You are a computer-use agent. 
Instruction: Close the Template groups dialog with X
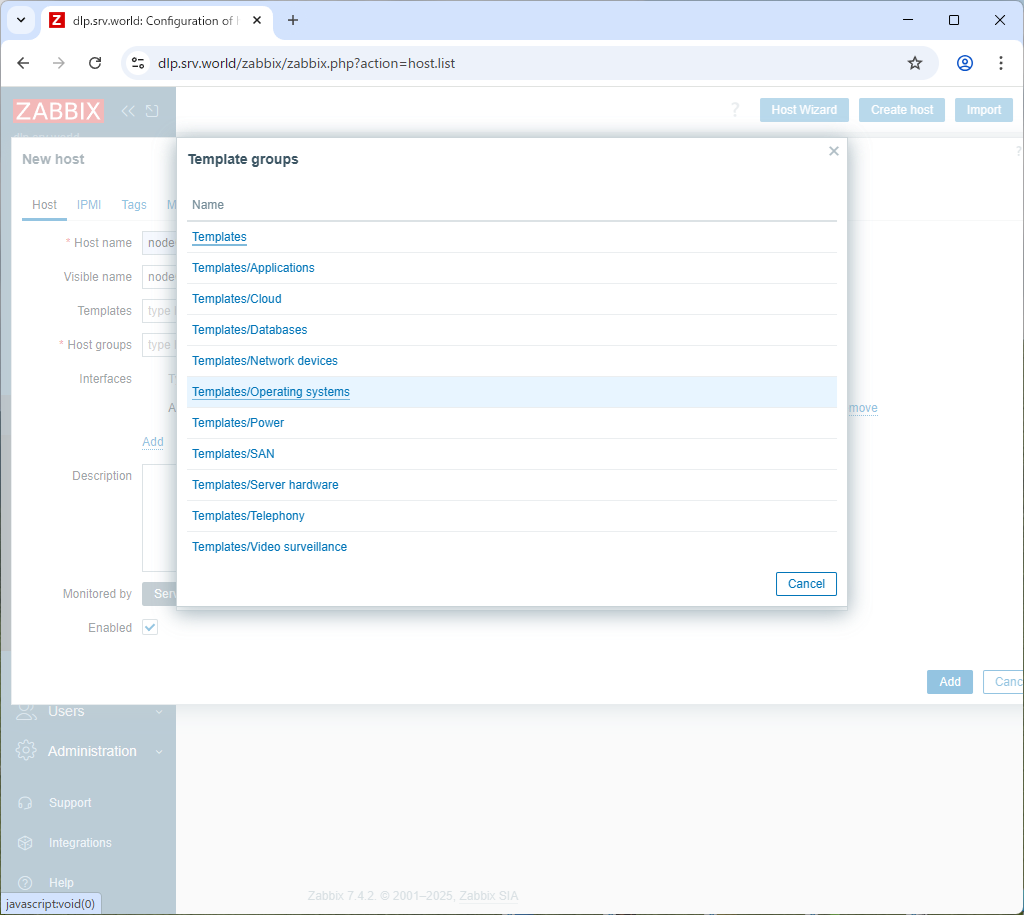[x=833, y=151]
